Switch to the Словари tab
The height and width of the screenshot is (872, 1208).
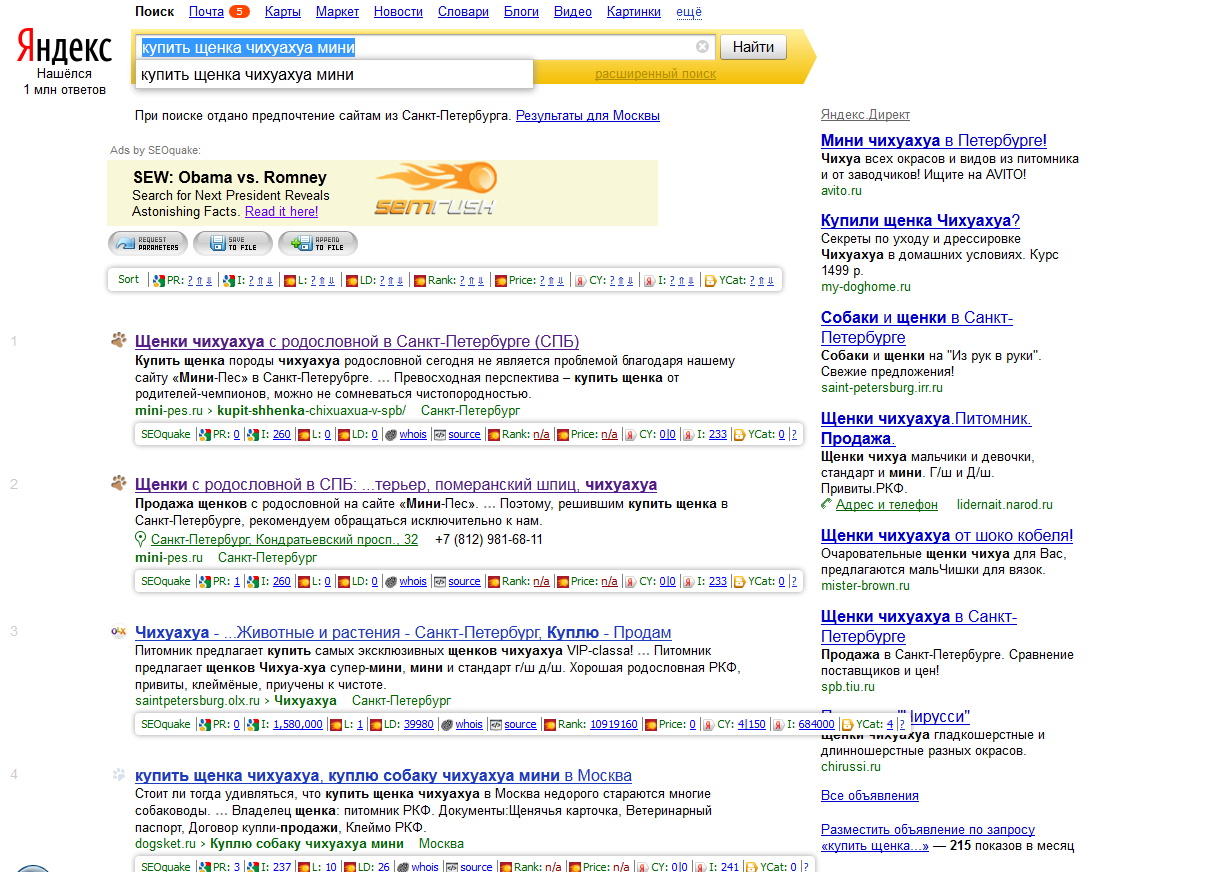(x=463, y=12)
